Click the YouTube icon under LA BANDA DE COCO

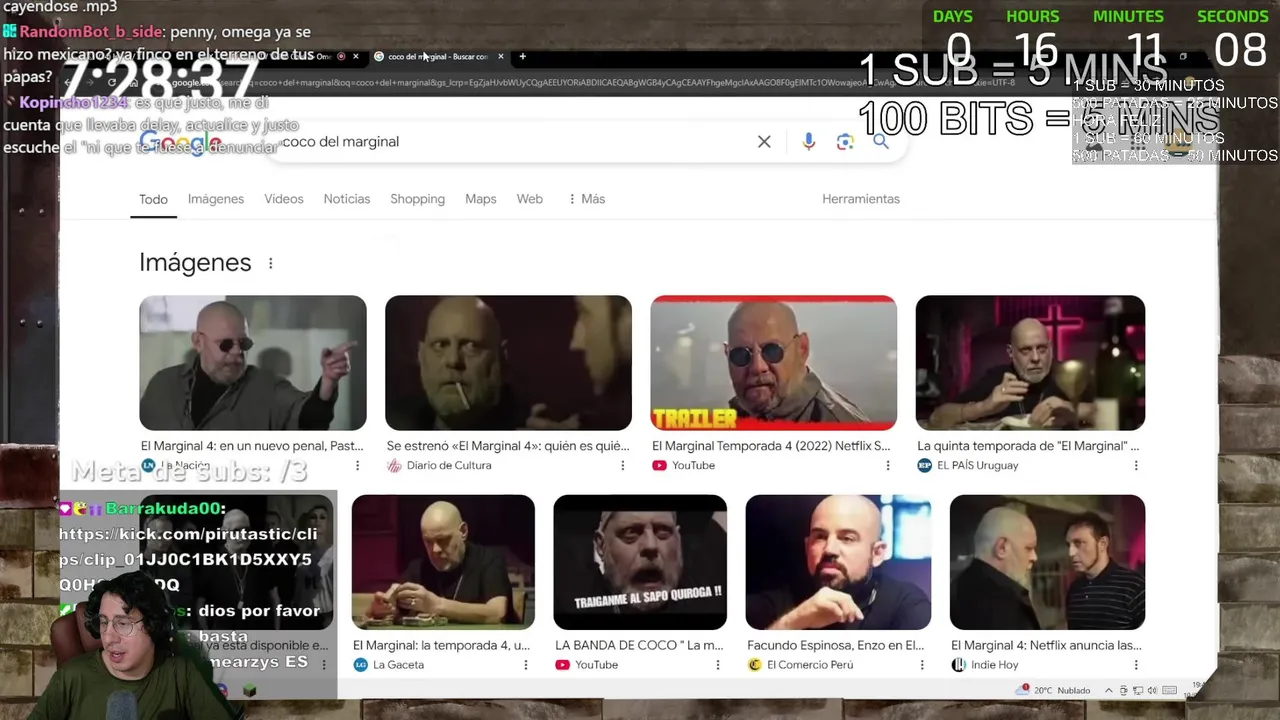pyautogui.click(x=562, y=665)
